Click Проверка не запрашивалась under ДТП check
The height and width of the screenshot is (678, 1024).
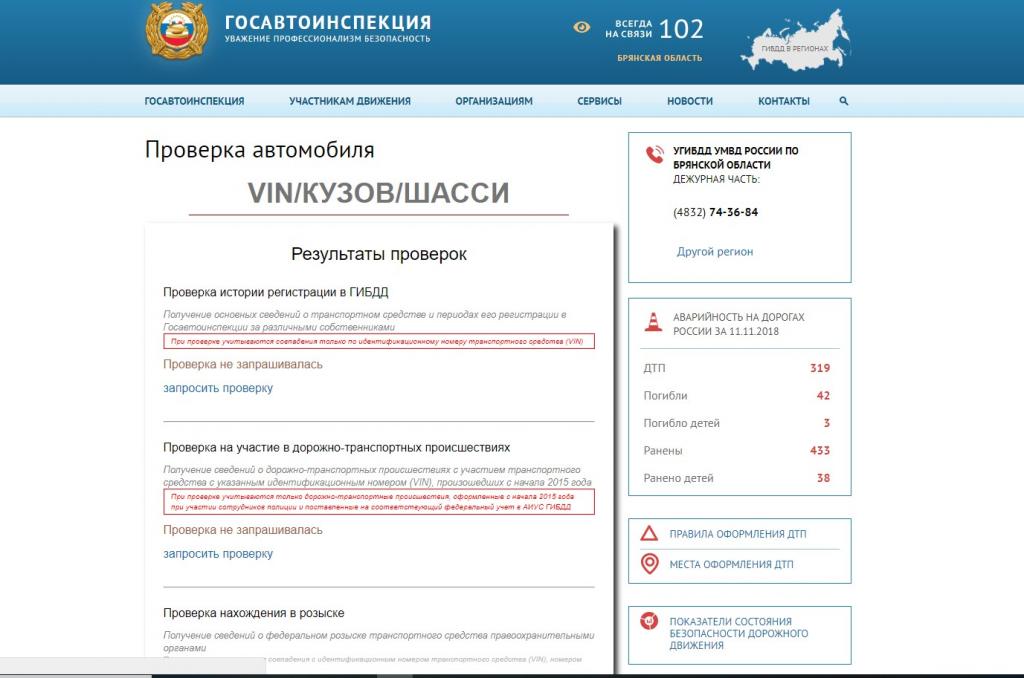(243, 530)
